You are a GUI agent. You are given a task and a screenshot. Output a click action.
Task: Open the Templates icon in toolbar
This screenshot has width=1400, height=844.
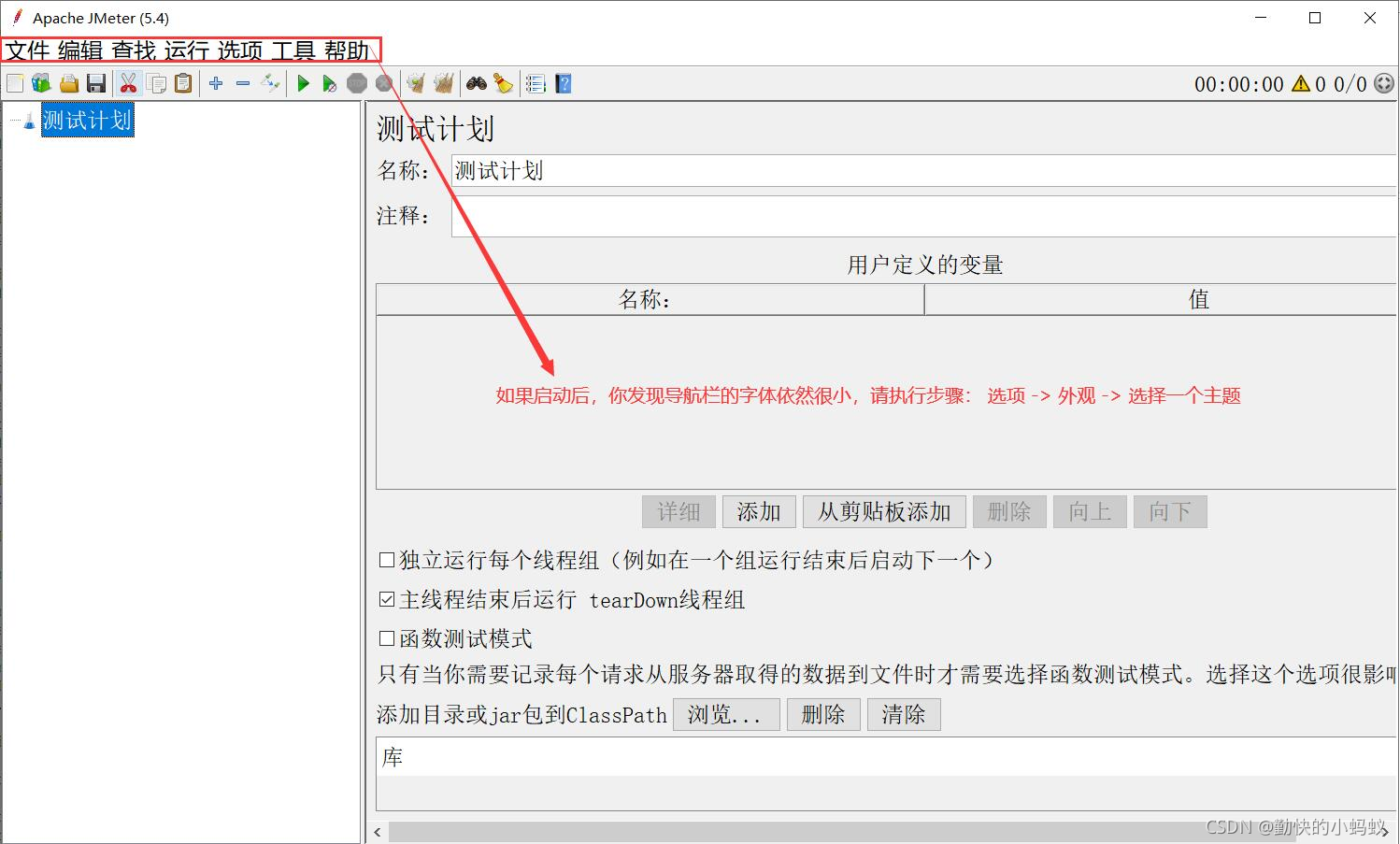coord(41,84)
